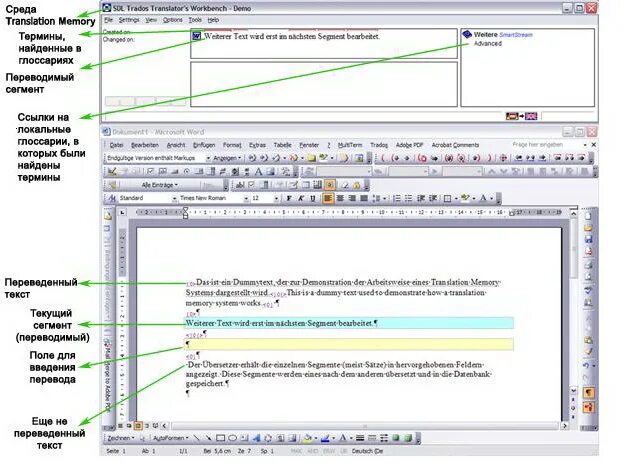
Task: Open the Zeichnen dropdown in drawing toolbar
Action: (x=121, y=438)
